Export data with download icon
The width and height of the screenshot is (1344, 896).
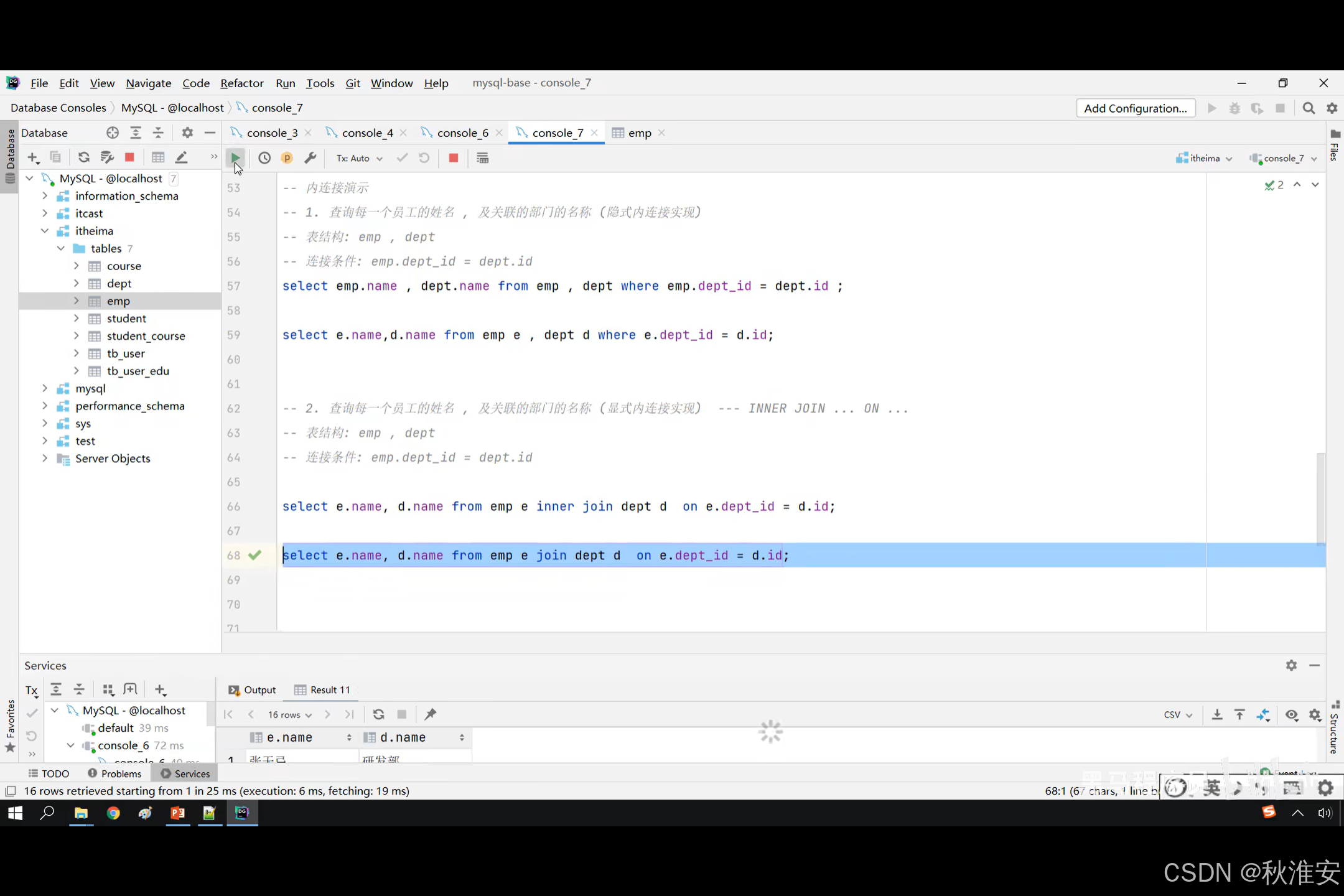pos(1217,714)
